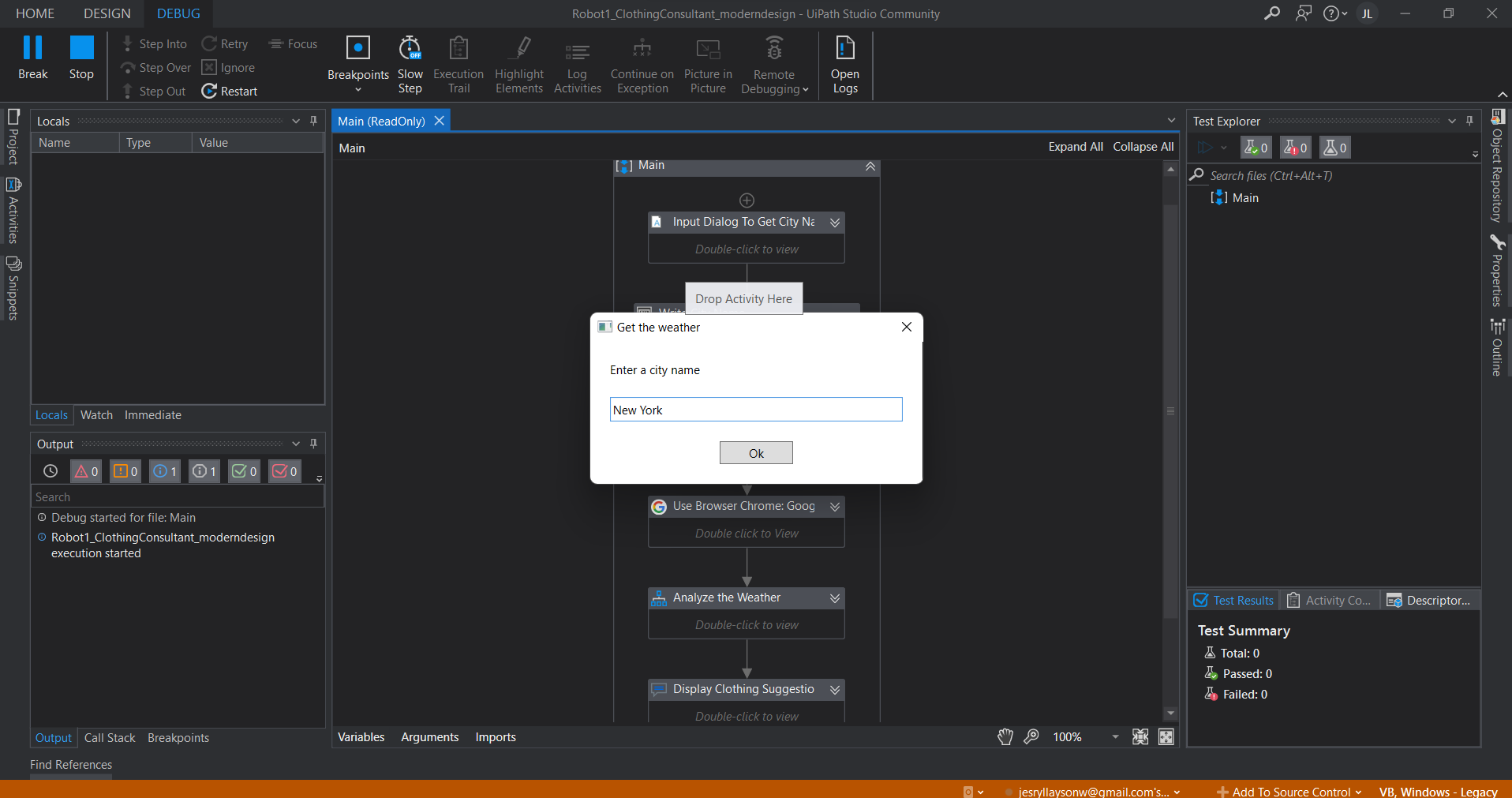Click the fit to screen icon

[x=1140, y=737]
